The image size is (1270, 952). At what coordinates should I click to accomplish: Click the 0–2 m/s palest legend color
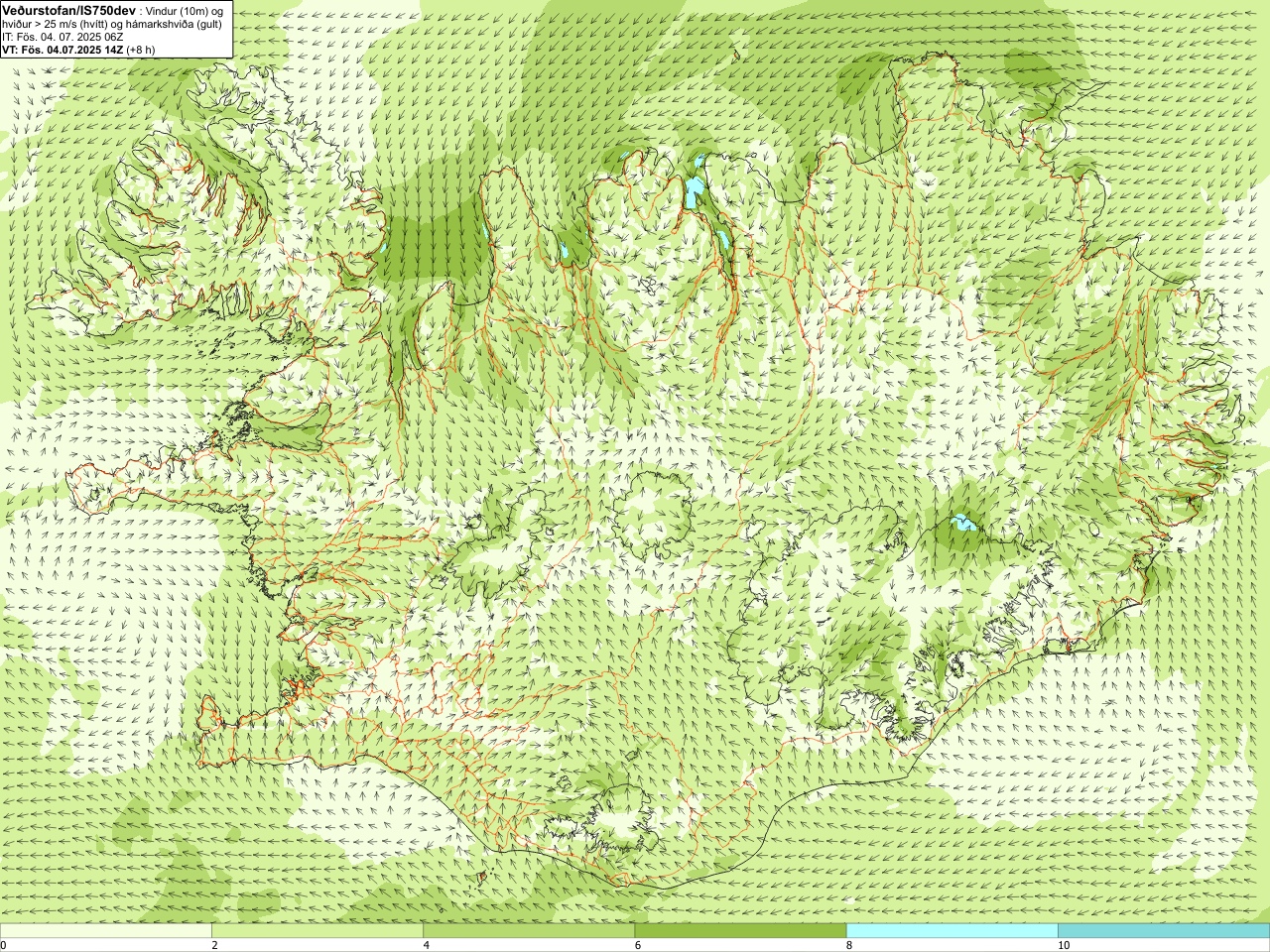click(106, 931)
